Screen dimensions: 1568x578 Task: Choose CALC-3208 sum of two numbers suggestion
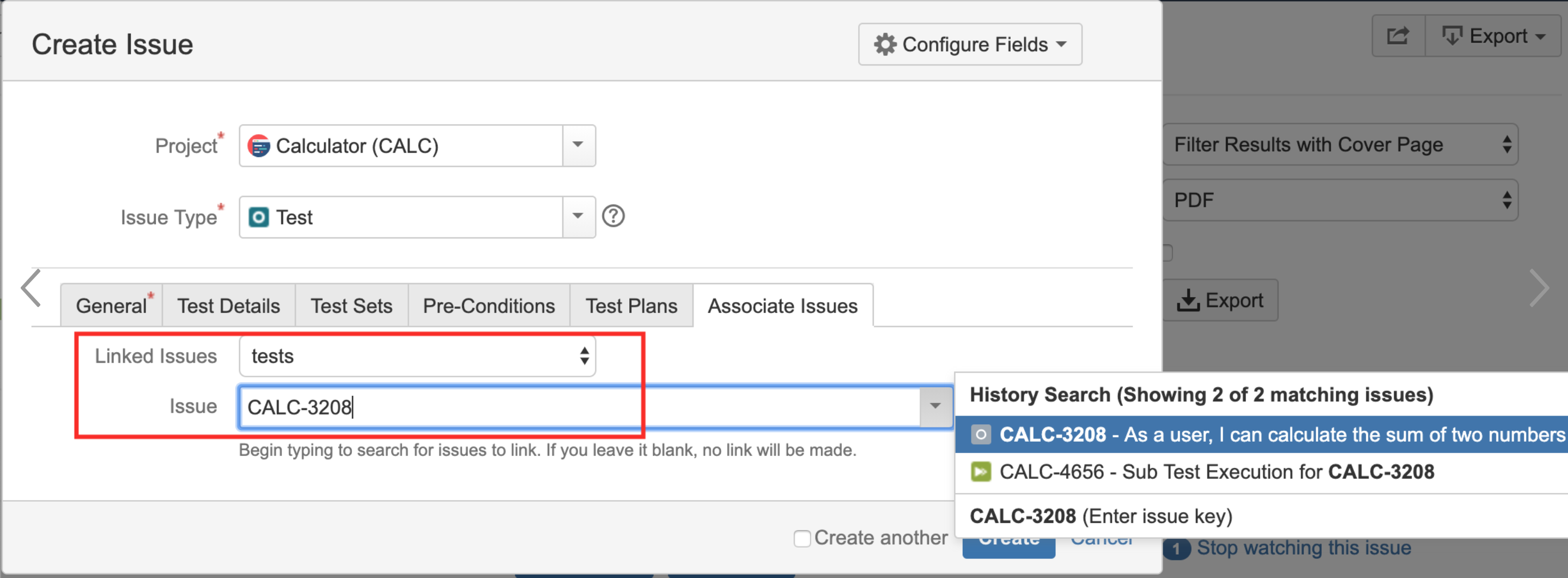pos(1261,435)
